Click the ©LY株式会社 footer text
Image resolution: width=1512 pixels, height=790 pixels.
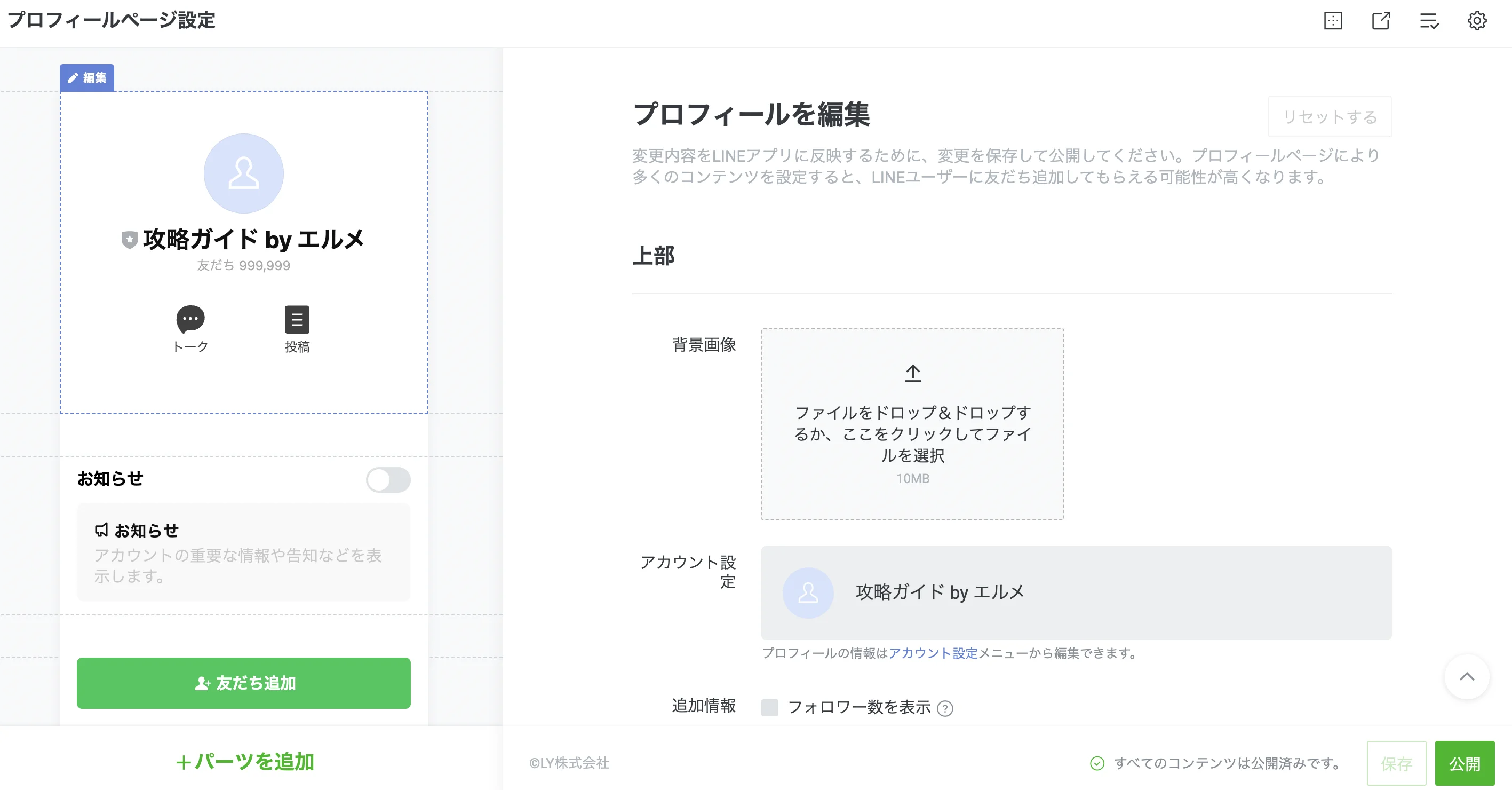pyautogui.click(x=569, y=763)
